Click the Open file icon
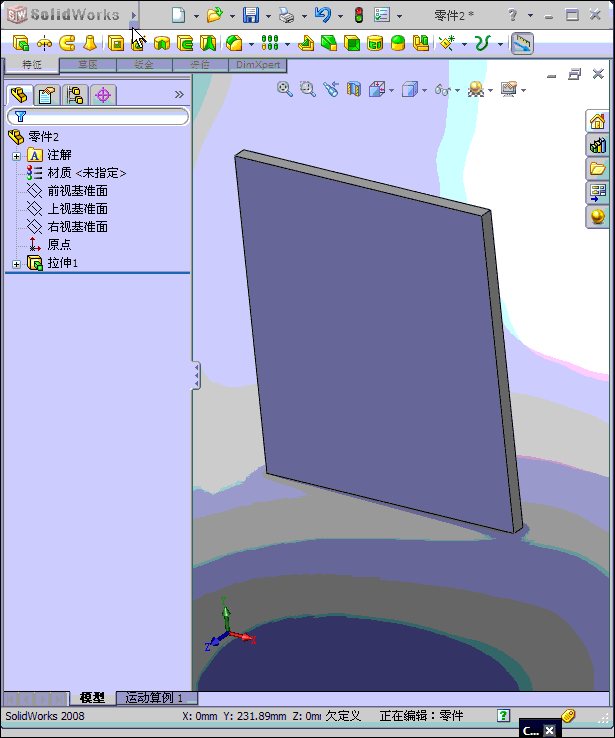This screenshot has width=615, height=738. (215, 15)
